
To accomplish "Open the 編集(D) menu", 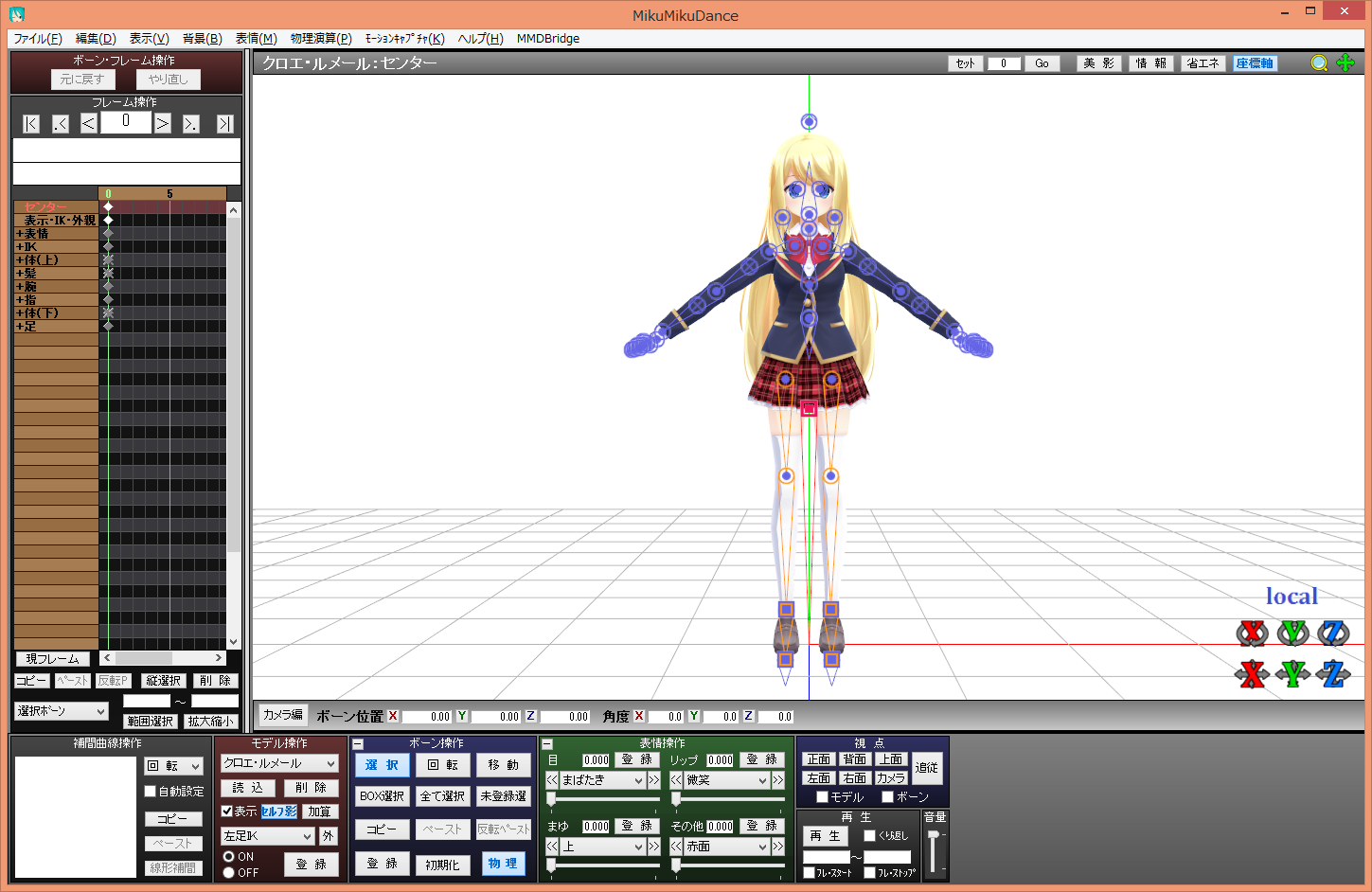I will (96, 39).
